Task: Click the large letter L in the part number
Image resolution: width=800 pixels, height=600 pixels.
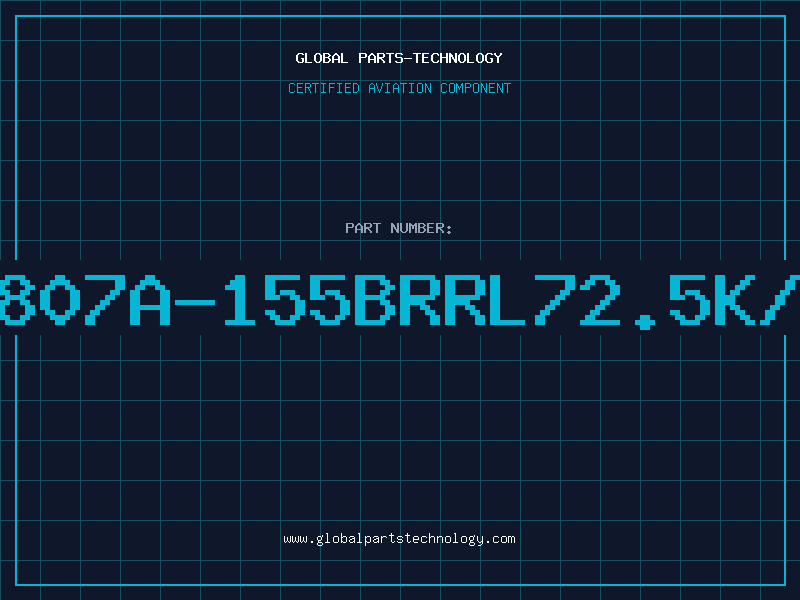Action: [x=506, y=299]
